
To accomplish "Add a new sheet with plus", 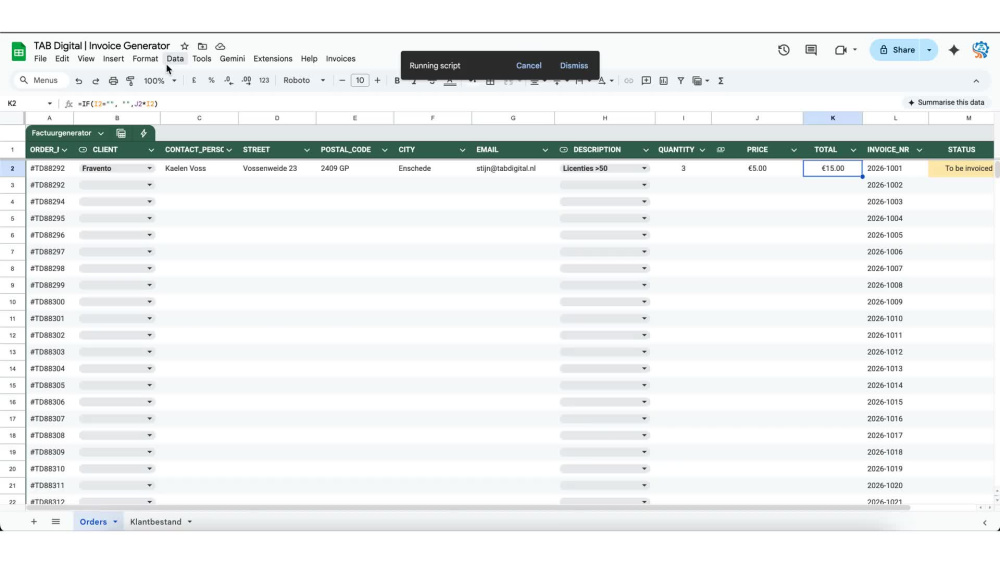I will 34,522.
